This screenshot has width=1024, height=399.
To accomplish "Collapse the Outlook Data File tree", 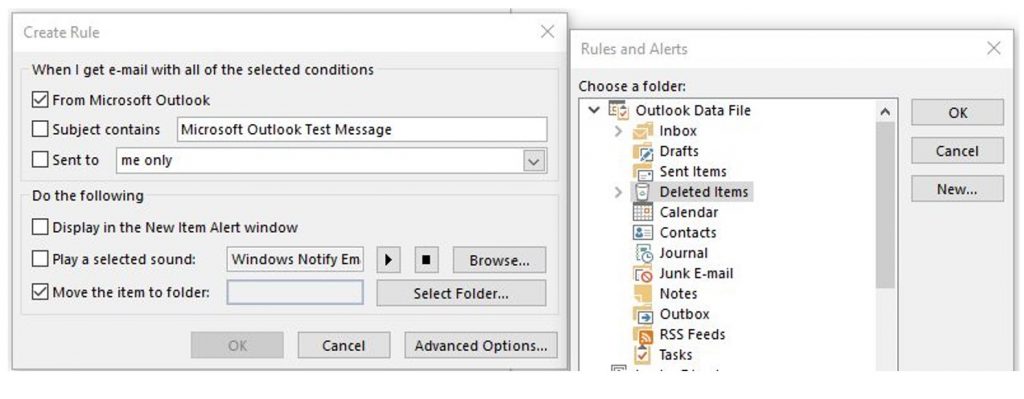I will (x=594, y=110).
